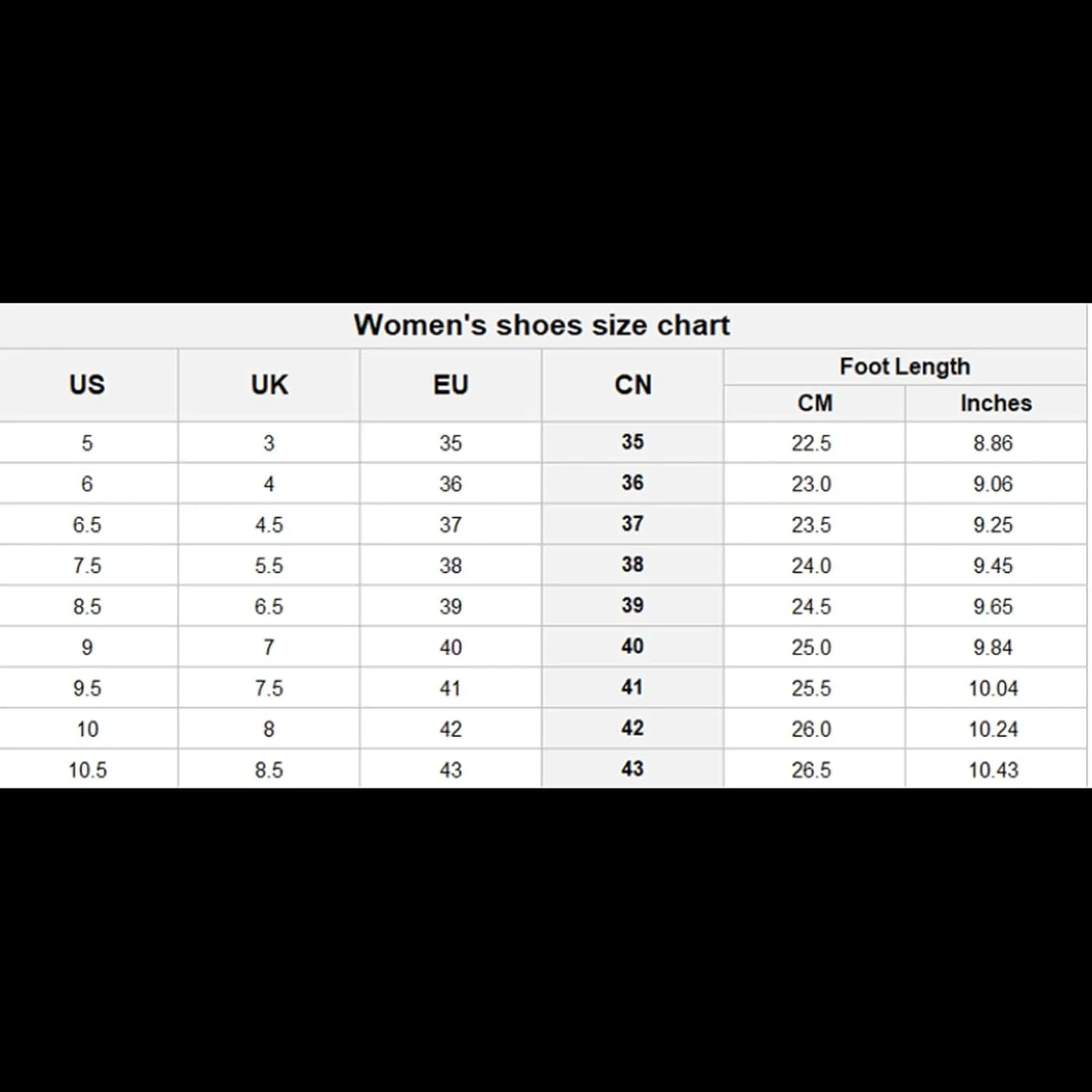The width and height of the screenshot is (1092, 1092).
Task: Click bold CN size 40 cell
Action: (x=633, y=646)
